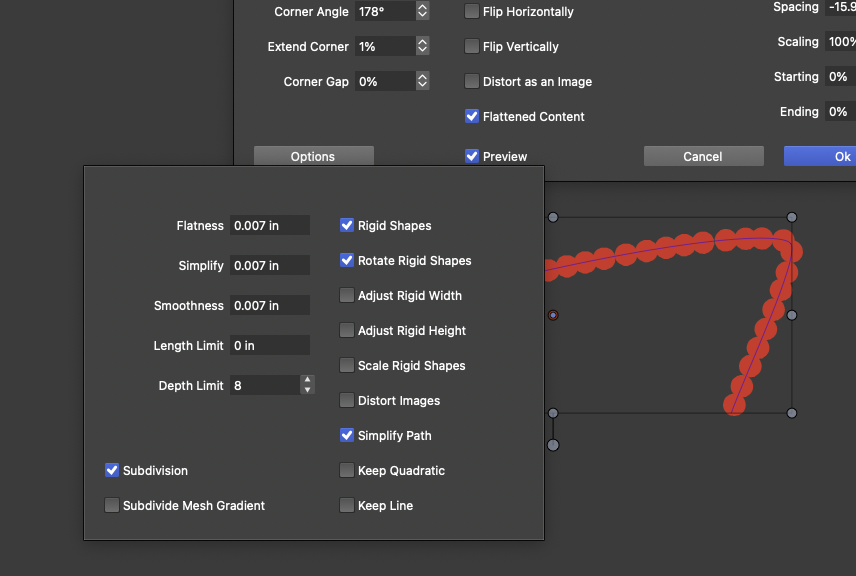Screen dimensions: 856x576
Task: Uncheck Rigid Shapes option
Action: pos(347,226)
